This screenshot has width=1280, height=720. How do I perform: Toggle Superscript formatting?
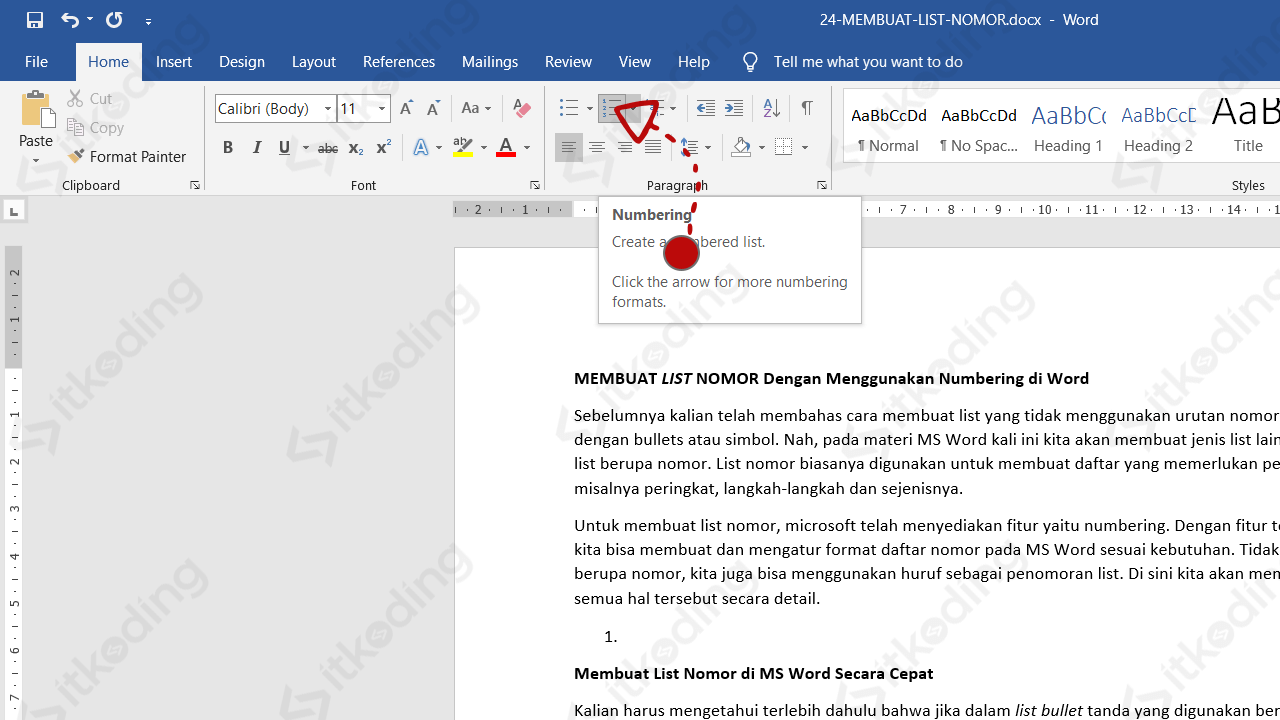(383, 147)
